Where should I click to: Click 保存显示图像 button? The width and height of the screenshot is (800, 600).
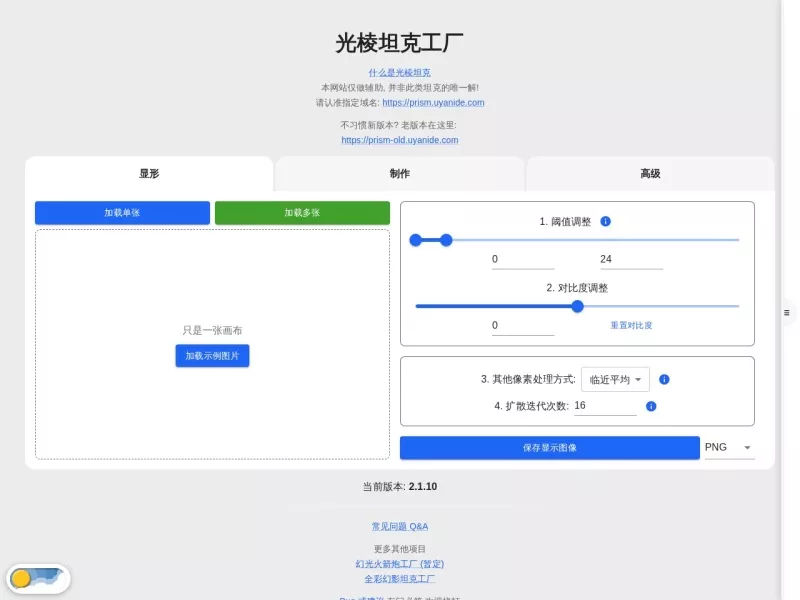(549, 447)
